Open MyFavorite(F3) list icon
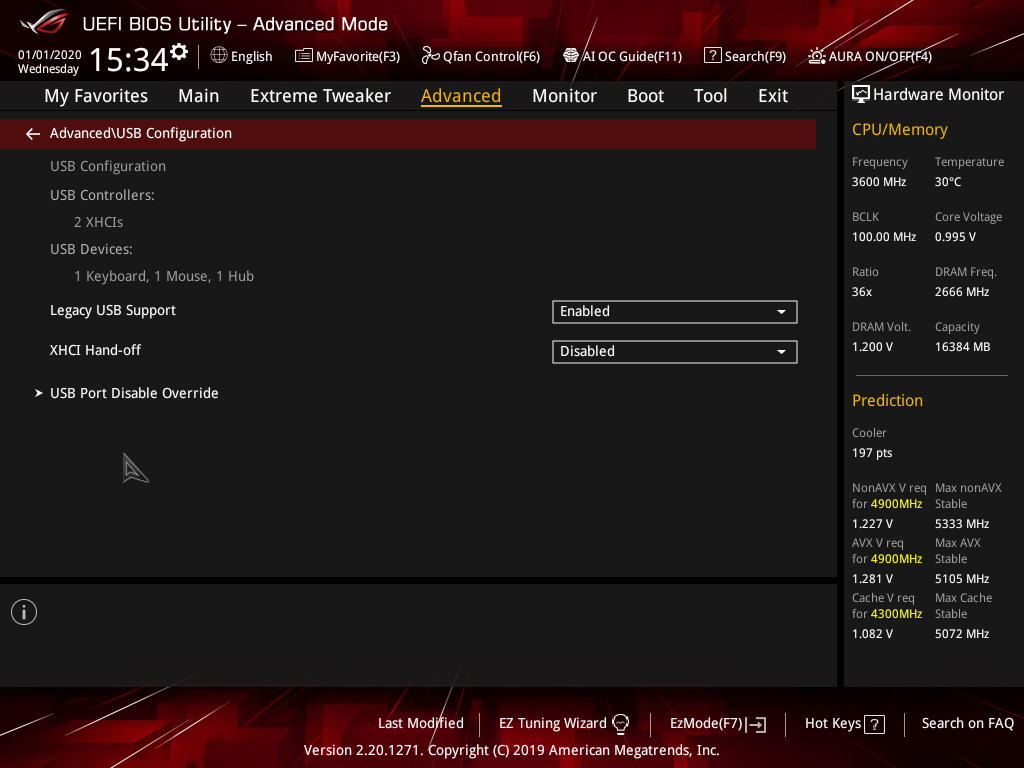The width and height of the screenshot is (1024, 768). [304, 56]
